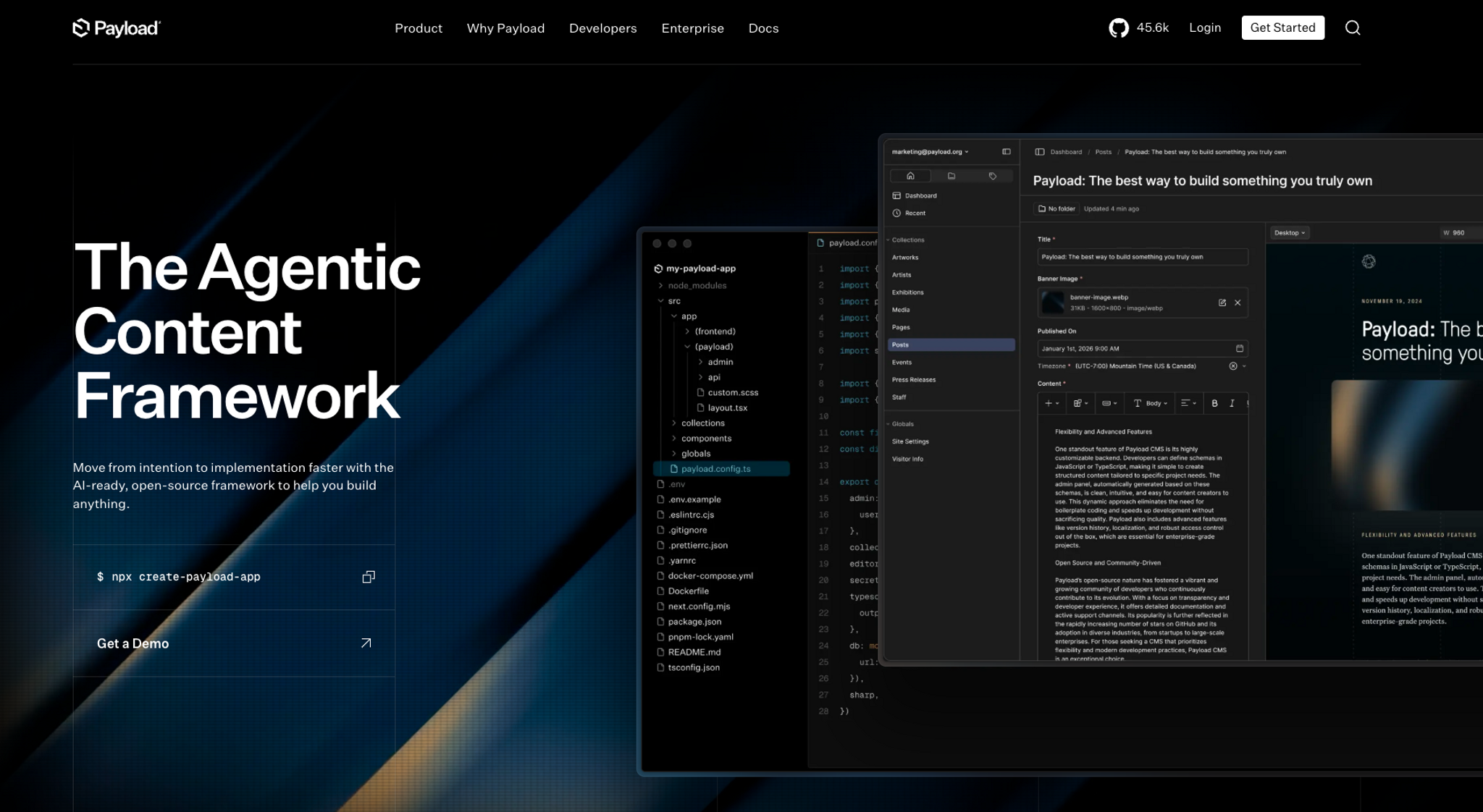Open the plus insert dropdown in editor toolbar
The image size is (1483, 812).
click(x=1051, y=404)
